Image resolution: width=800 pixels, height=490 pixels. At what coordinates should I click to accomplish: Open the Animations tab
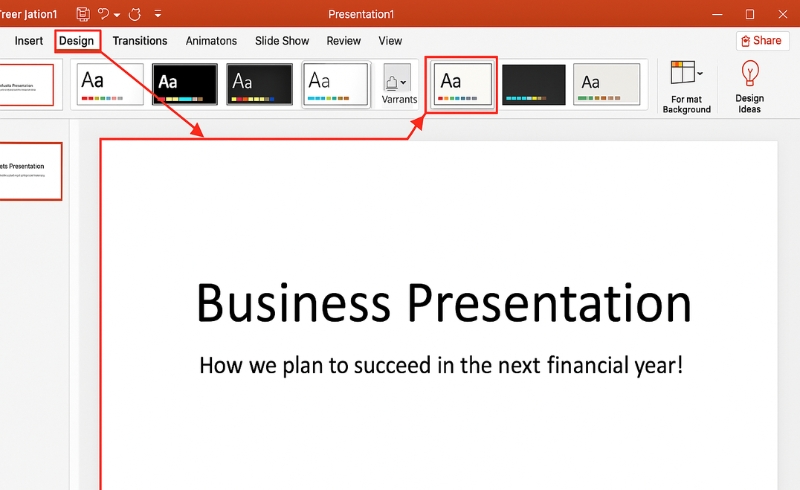coord(211,41)
